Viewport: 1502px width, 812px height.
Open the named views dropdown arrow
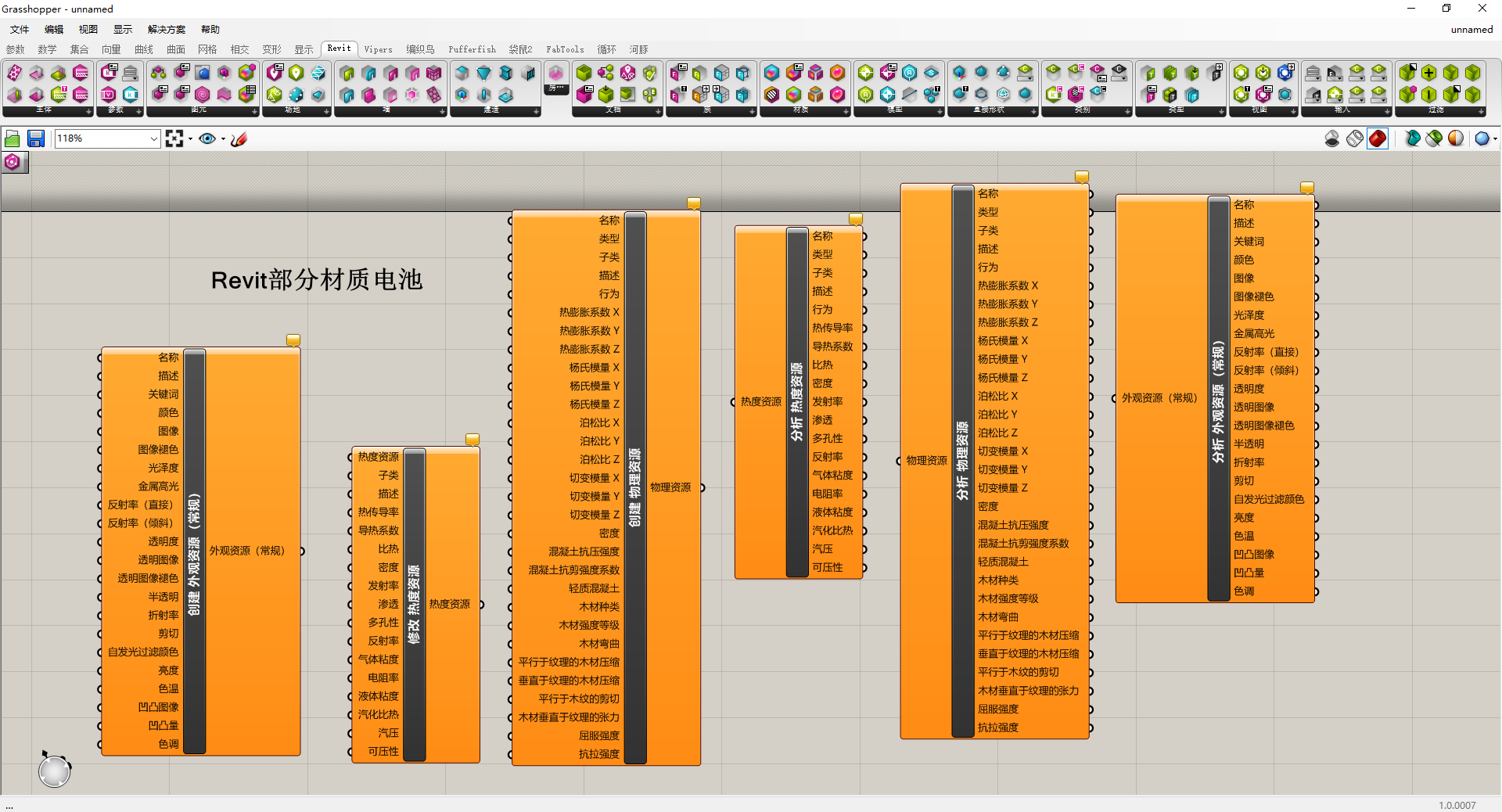(x=223, y=139)
